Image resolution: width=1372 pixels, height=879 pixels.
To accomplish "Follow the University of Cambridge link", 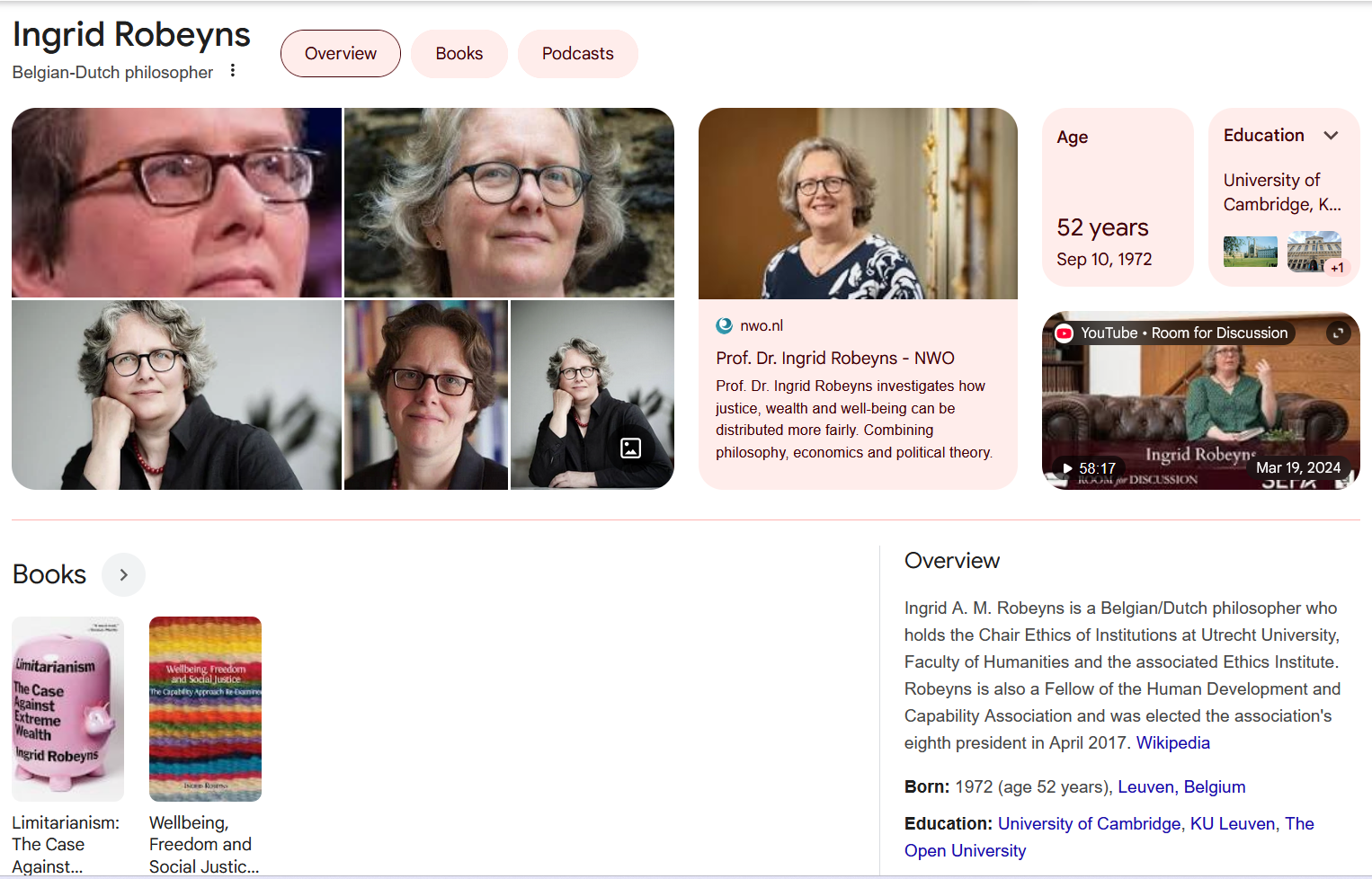I will [1090, 823].
